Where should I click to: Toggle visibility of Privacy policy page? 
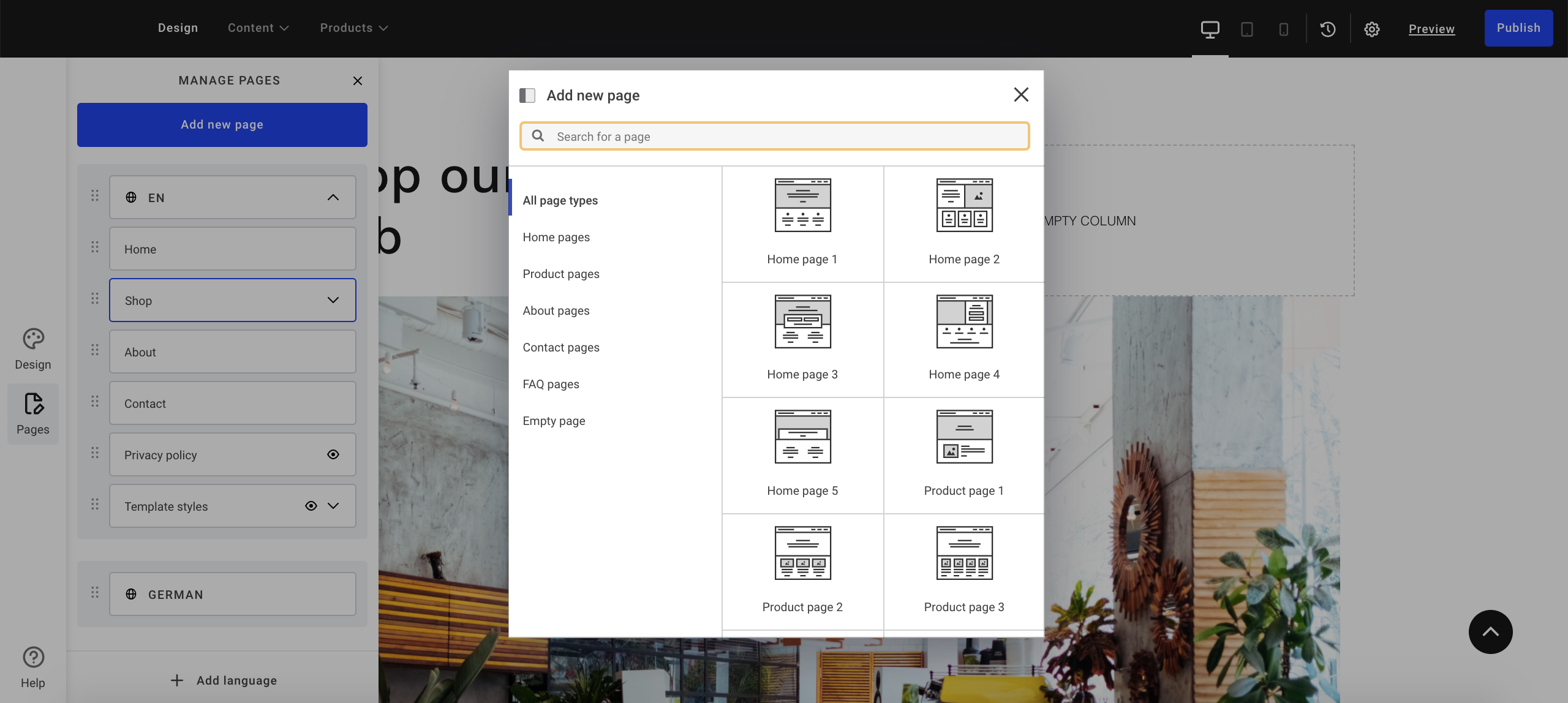click(x=333, y=454)
